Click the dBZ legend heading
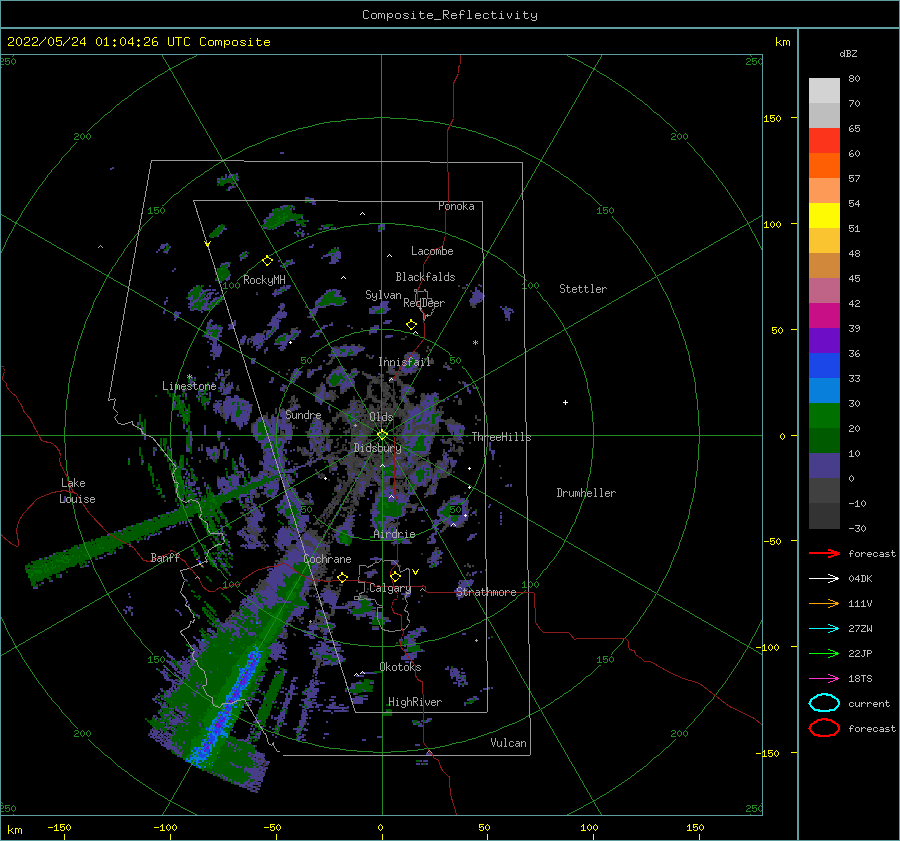 click(848, 53)
